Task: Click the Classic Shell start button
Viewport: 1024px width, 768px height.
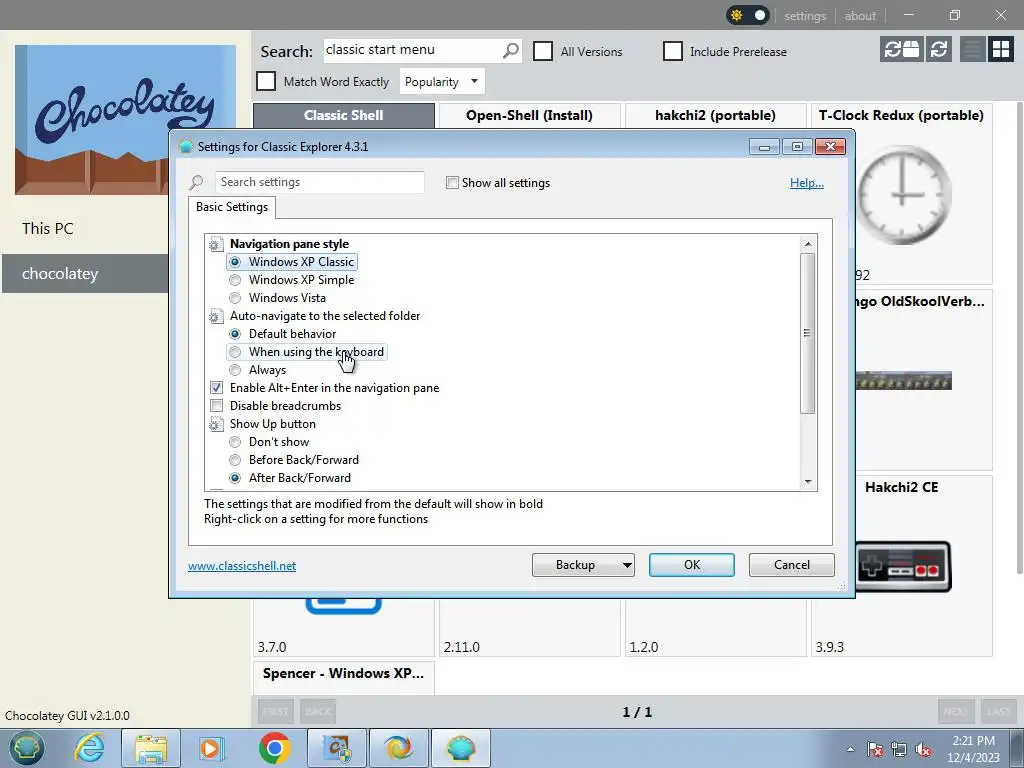Action: (x=26, y=748)
